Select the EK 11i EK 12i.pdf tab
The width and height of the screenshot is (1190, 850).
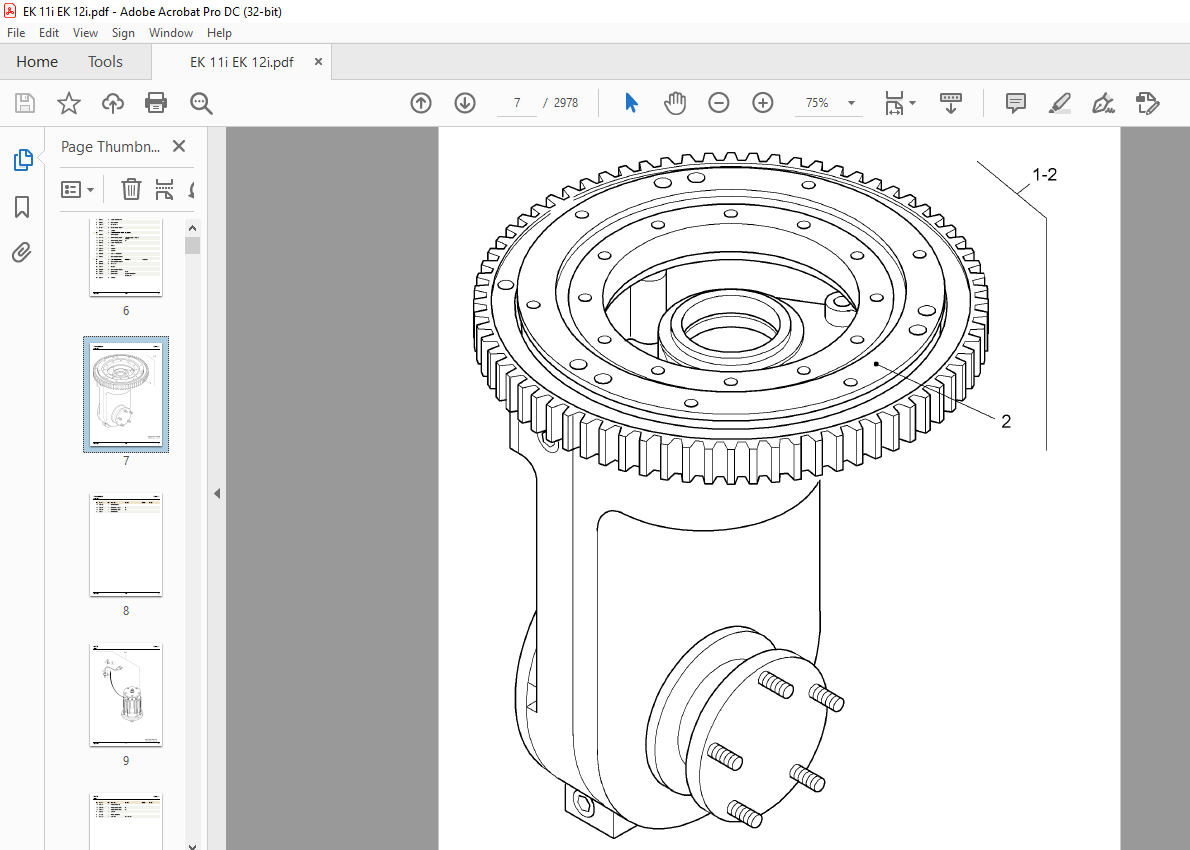pyautogui.click(x=241, y=62)
